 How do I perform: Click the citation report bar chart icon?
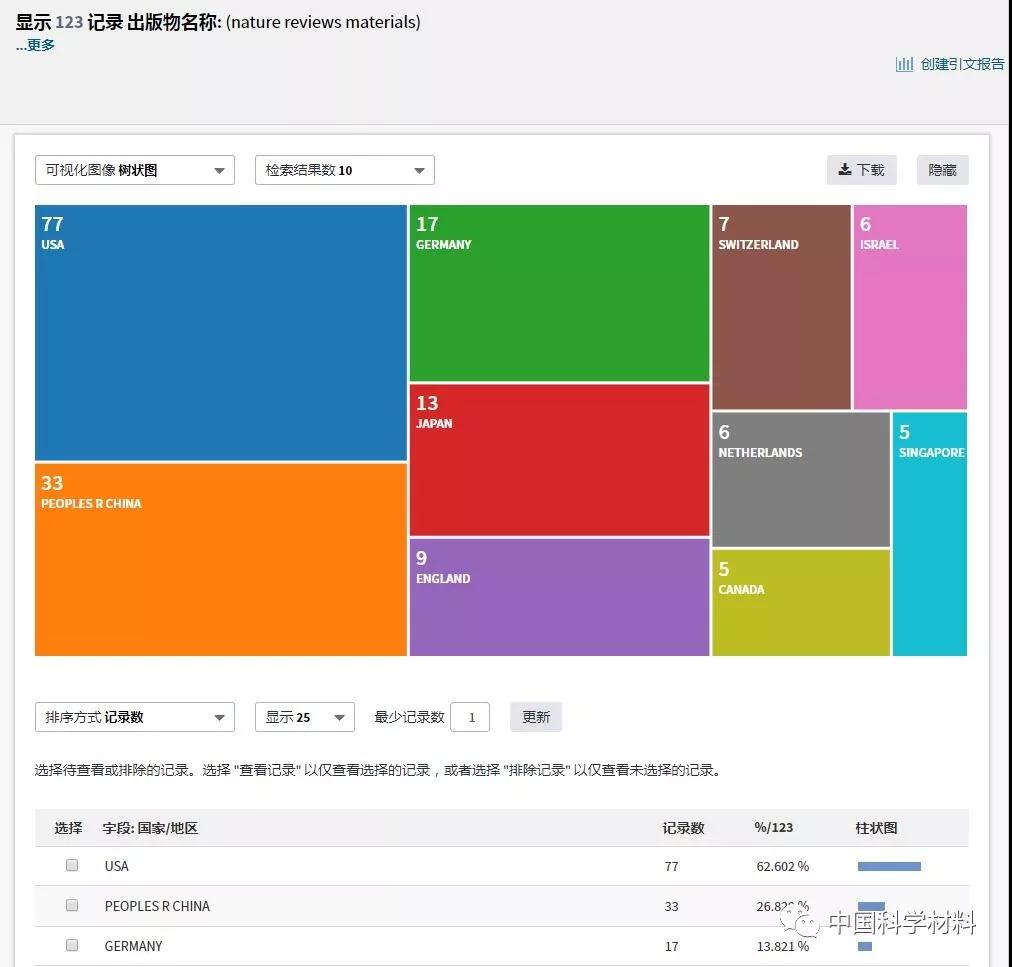[x=904, y=64]
